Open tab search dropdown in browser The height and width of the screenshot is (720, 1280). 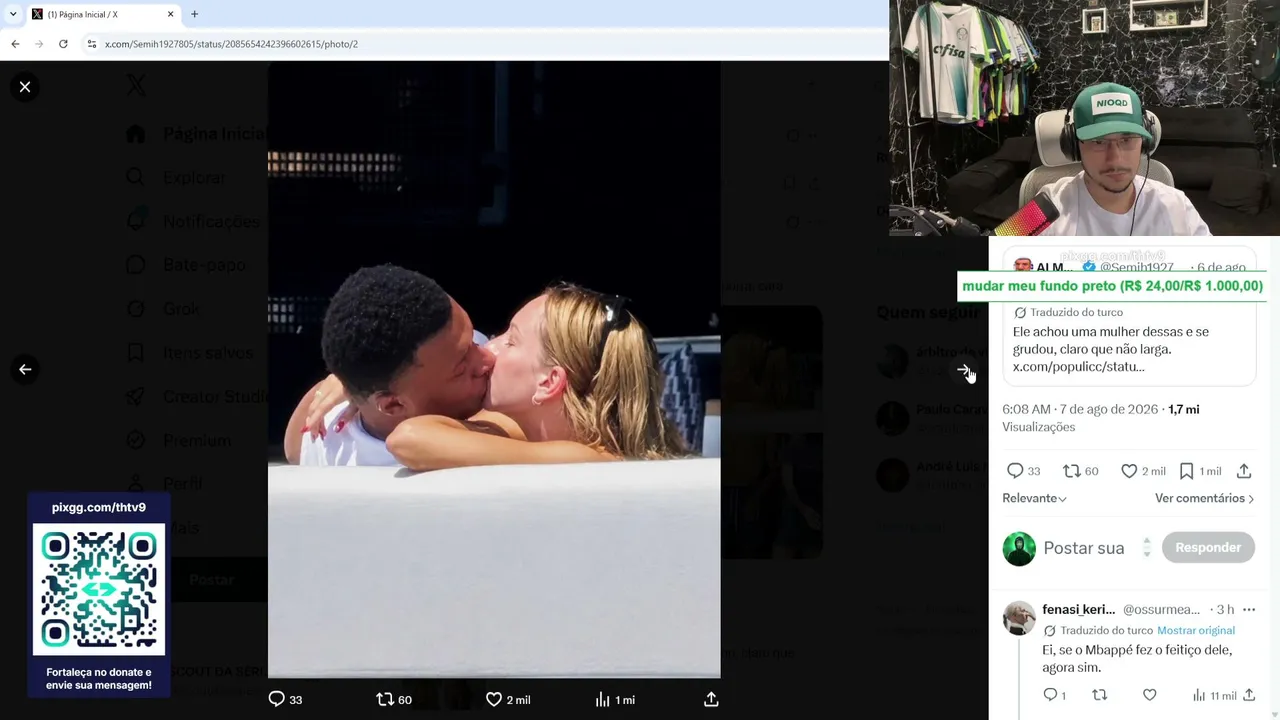[x=12, y=14]
